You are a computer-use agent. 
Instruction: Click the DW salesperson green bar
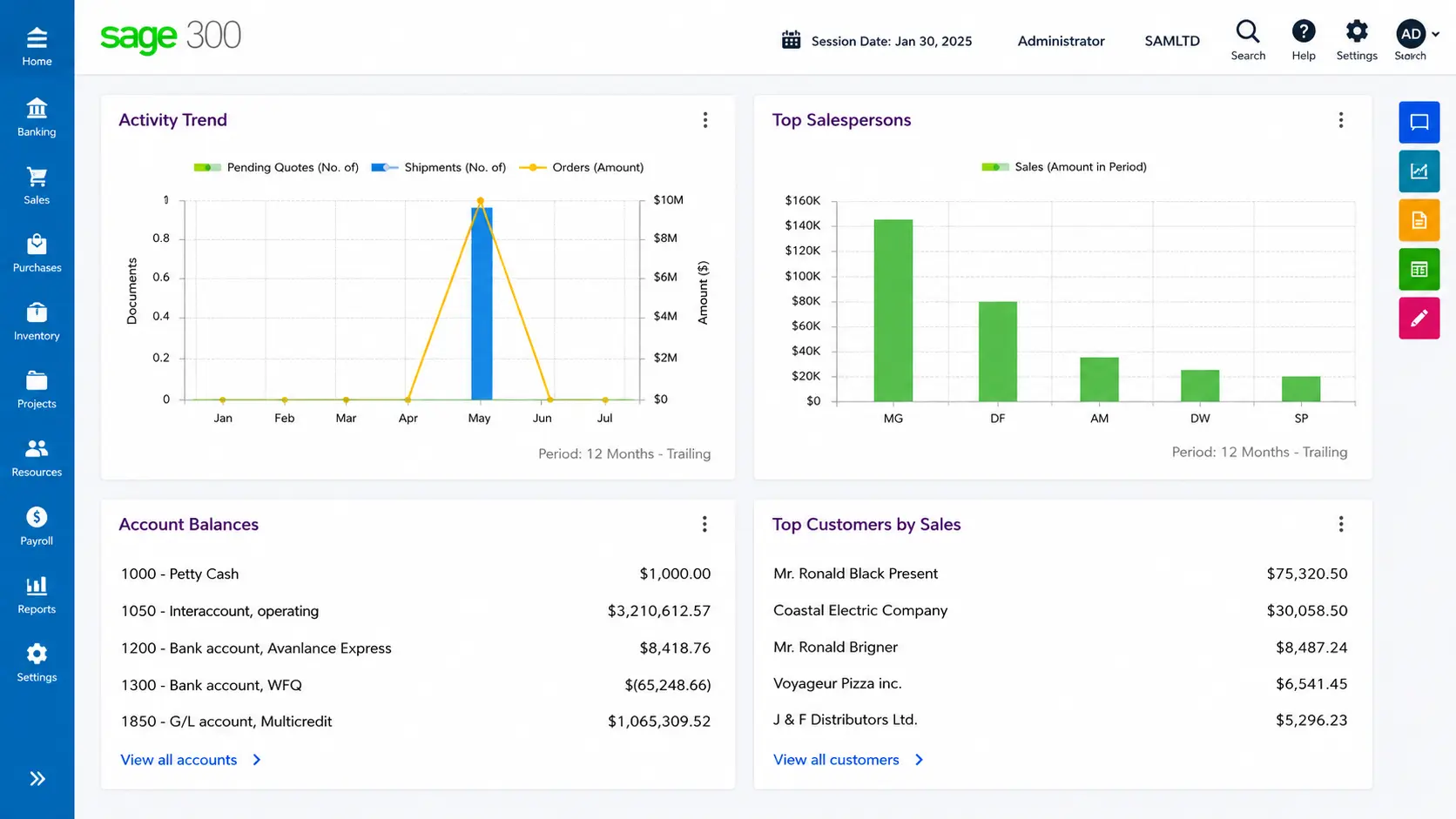click(1200, 386)
